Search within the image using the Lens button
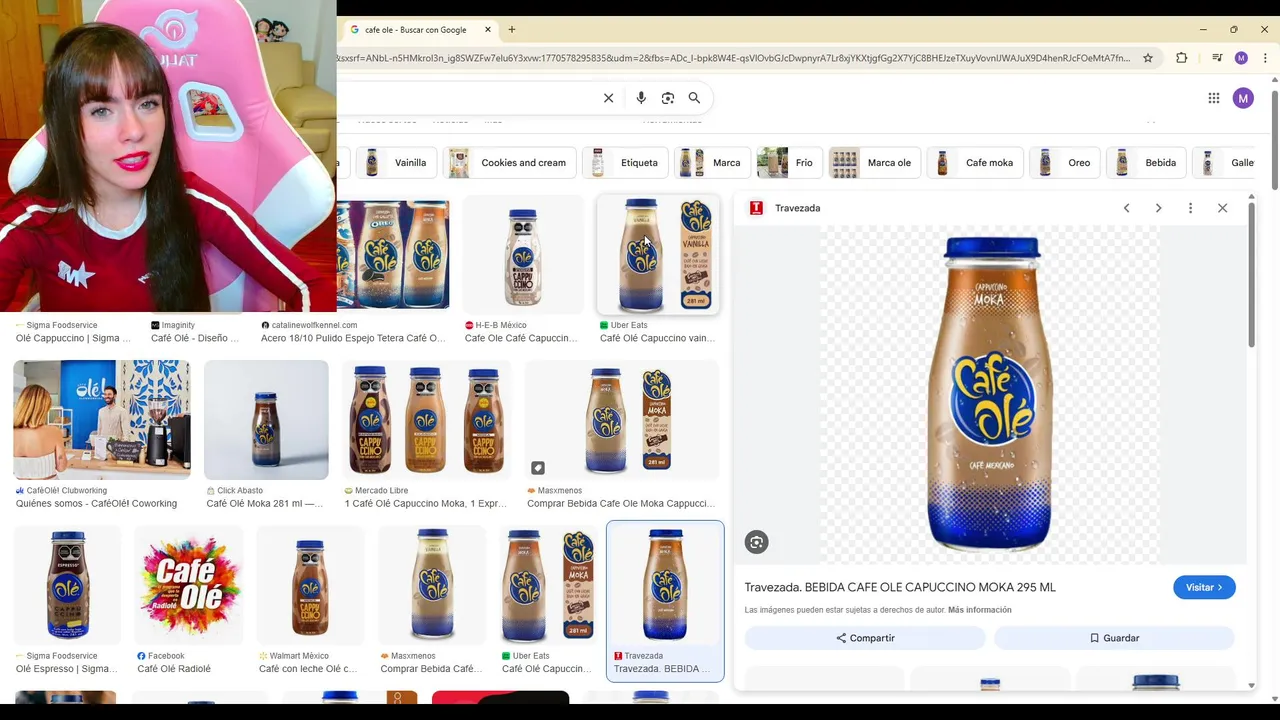Image resolution: width=1280 pixels, height=720 pixels. coord(756,542)
